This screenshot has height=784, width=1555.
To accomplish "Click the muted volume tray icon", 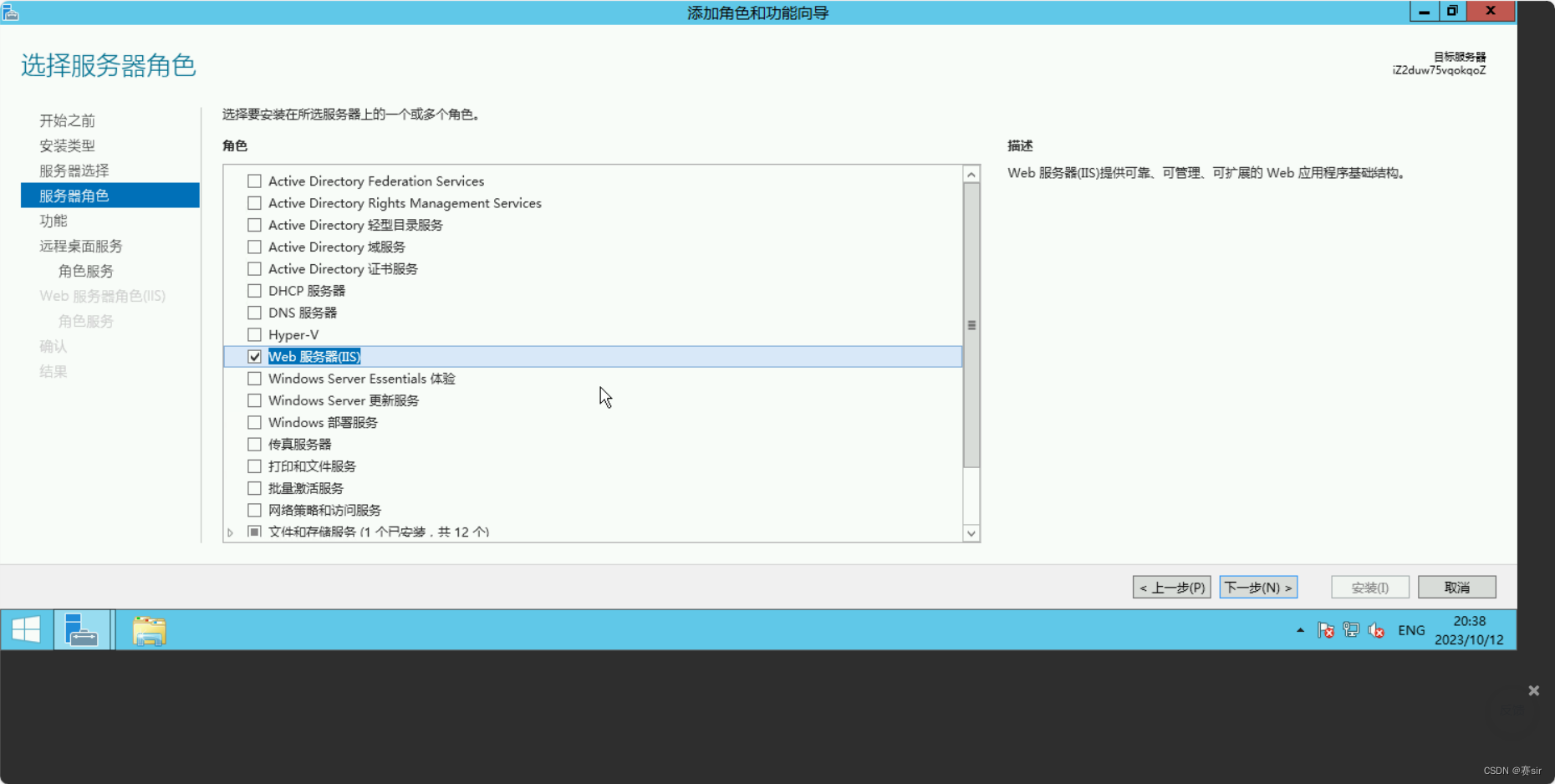I will pyautogui.click(x=1376, y=630).
